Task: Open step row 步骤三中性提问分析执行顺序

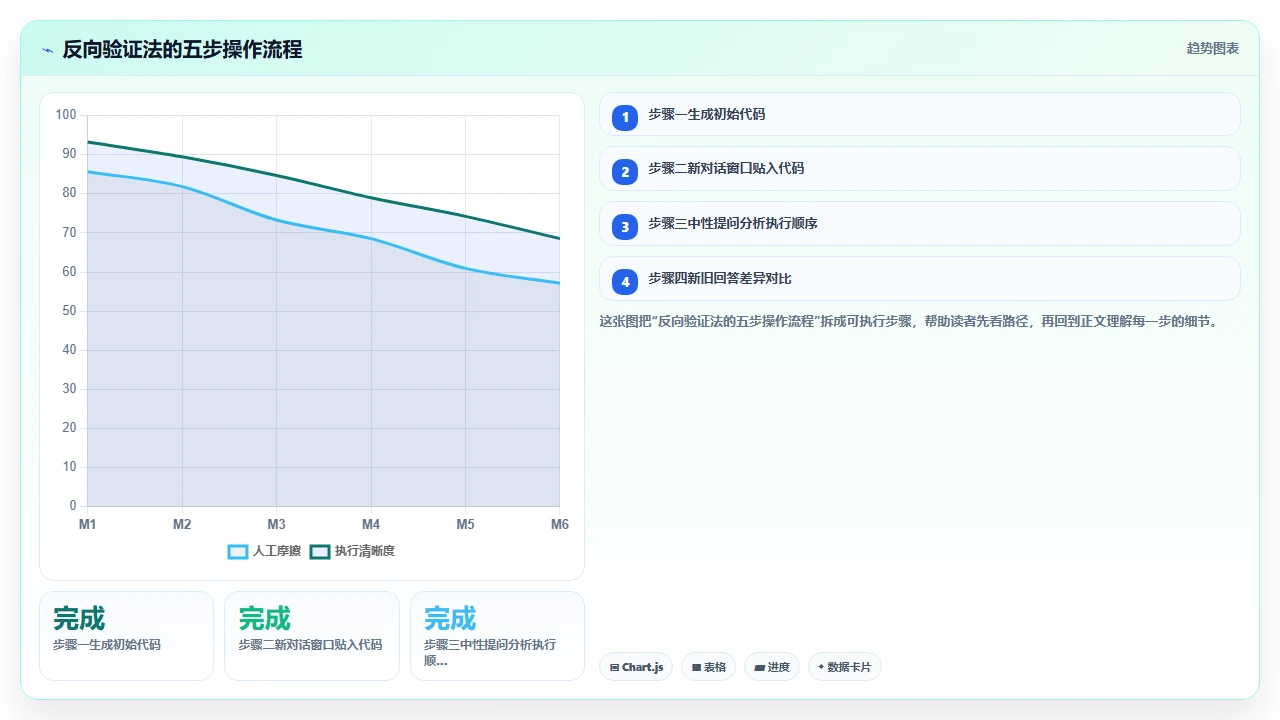Action: 920,224
